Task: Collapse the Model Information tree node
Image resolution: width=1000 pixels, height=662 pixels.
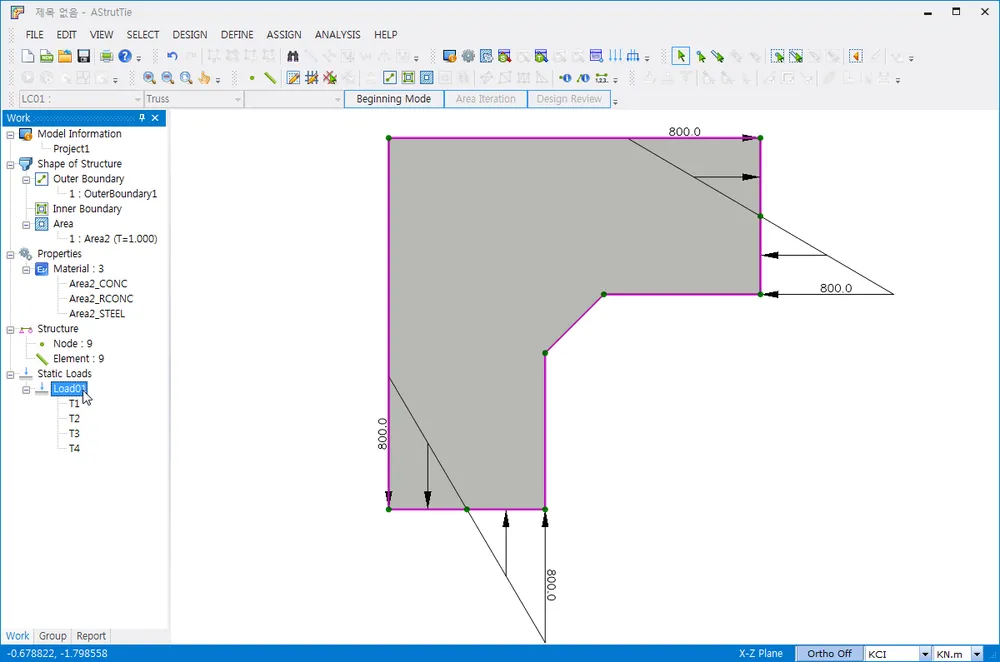Action: 10,135
